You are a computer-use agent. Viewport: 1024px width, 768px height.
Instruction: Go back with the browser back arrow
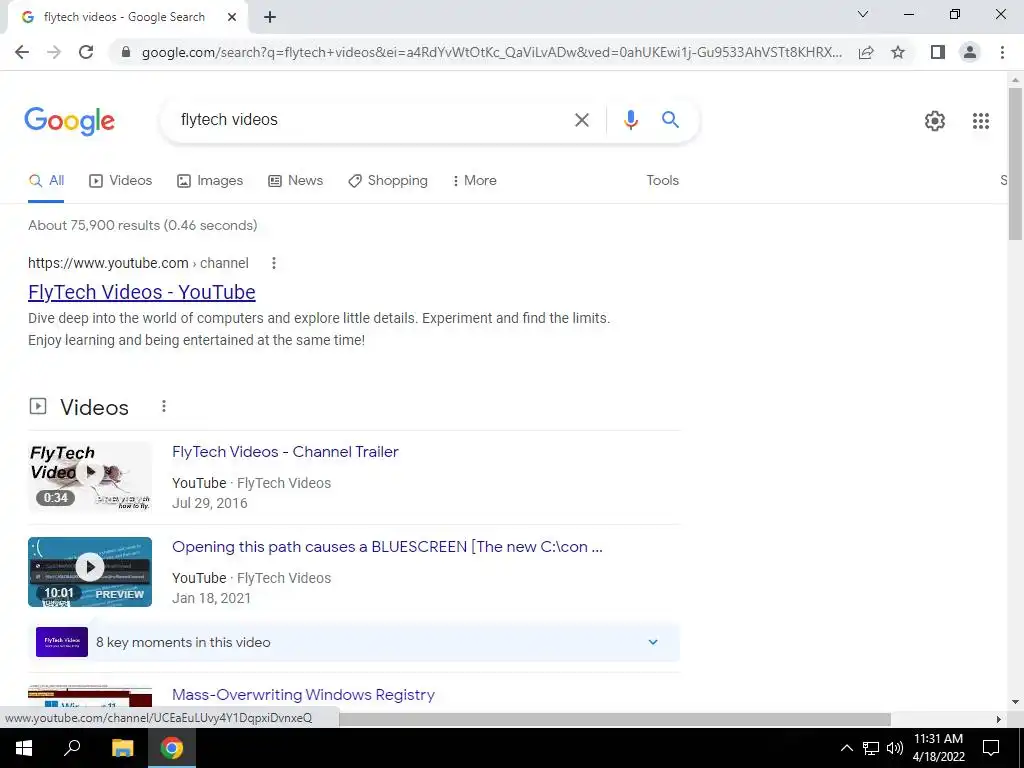point(22,52)
